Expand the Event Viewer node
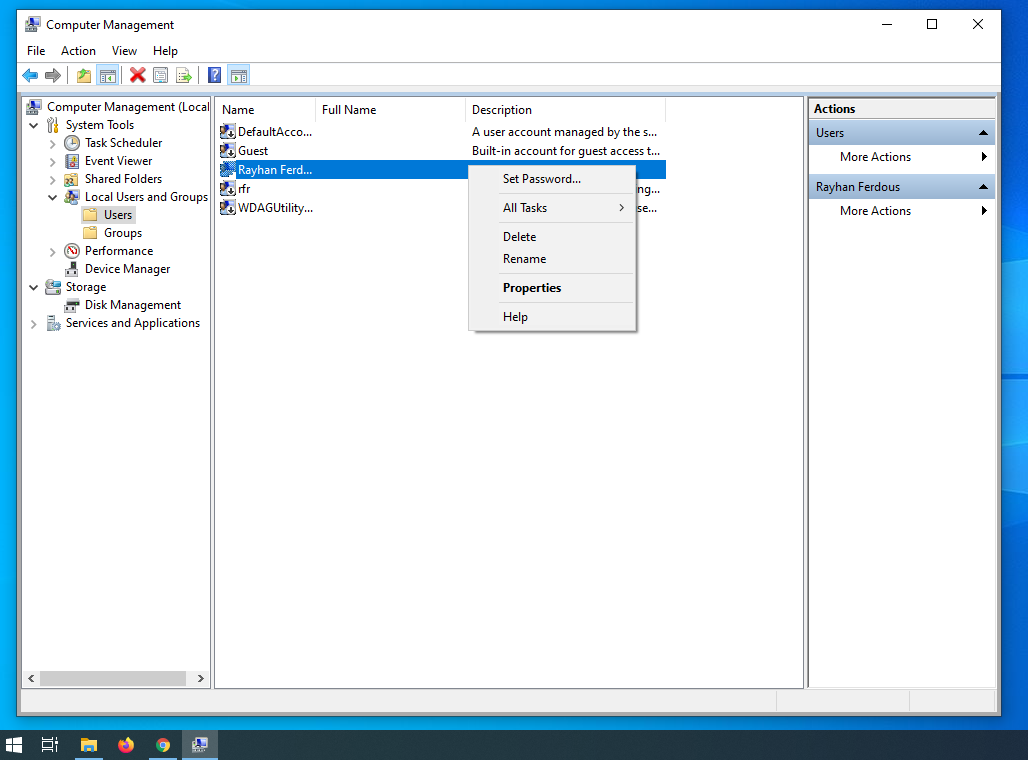This screenshot has width=1028, height=760. point(52,161)
